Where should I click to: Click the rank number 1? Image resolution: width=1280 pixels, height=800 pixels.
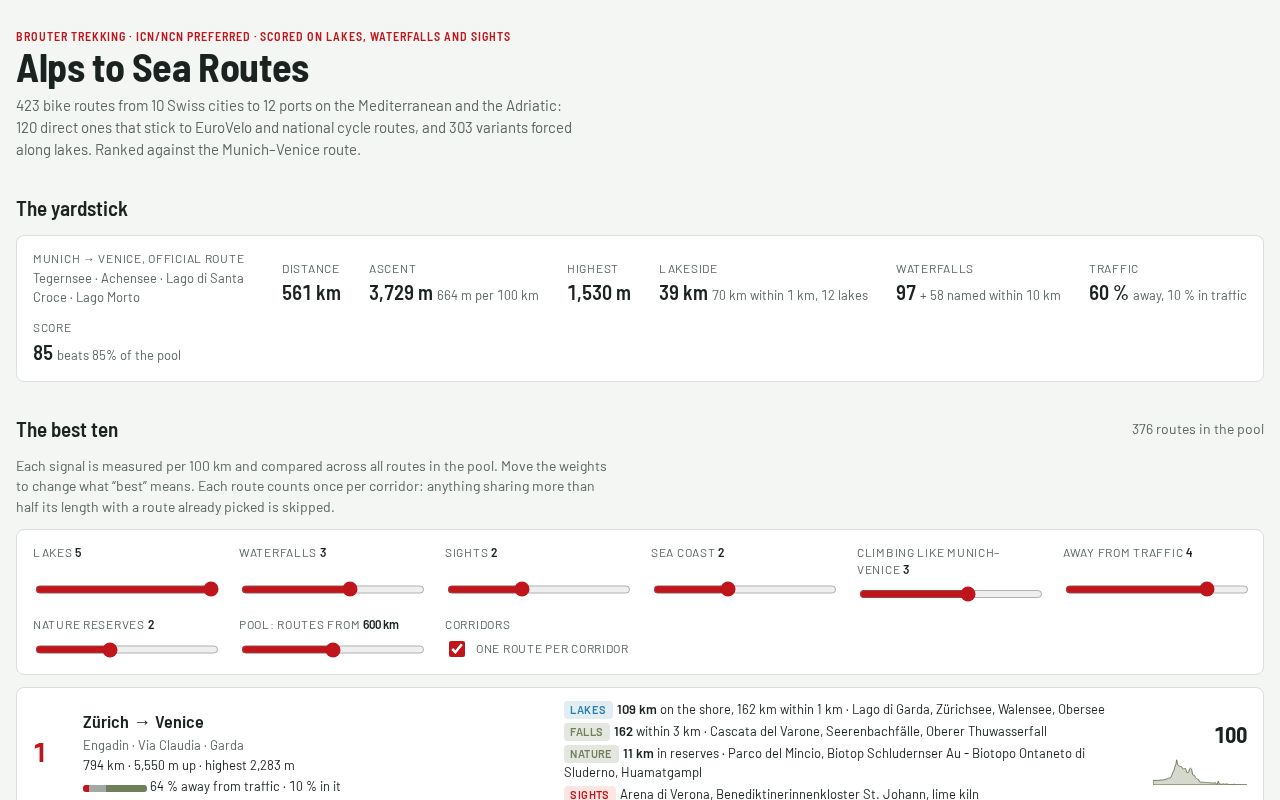coord(40,753)
